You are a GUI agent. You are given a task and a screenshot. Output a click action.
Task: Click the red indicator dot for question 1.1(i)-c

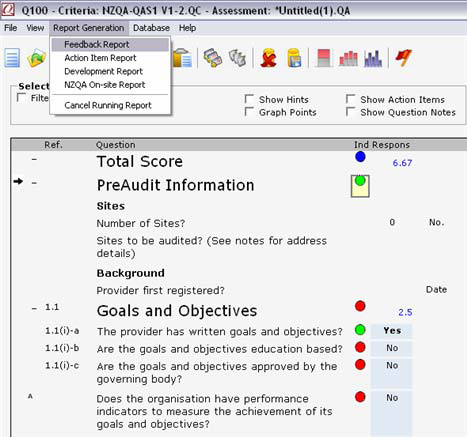pyautogui.click(x=360, y=364)
